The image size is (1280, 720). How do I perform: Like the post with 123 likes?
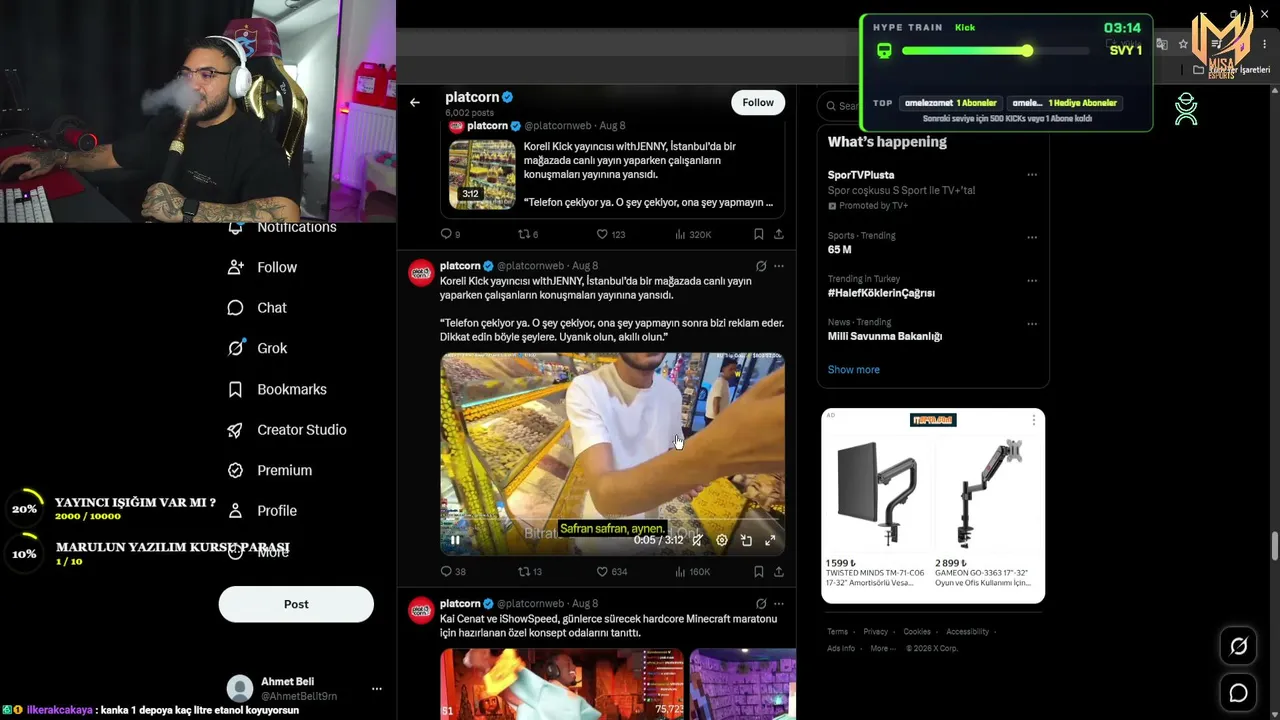[610, 234]
